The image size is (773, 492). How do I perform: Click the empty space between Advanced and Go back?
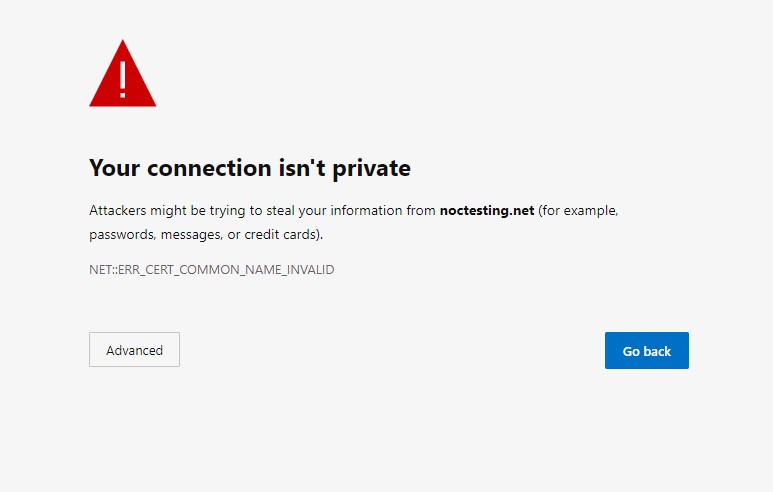[392, 350]
